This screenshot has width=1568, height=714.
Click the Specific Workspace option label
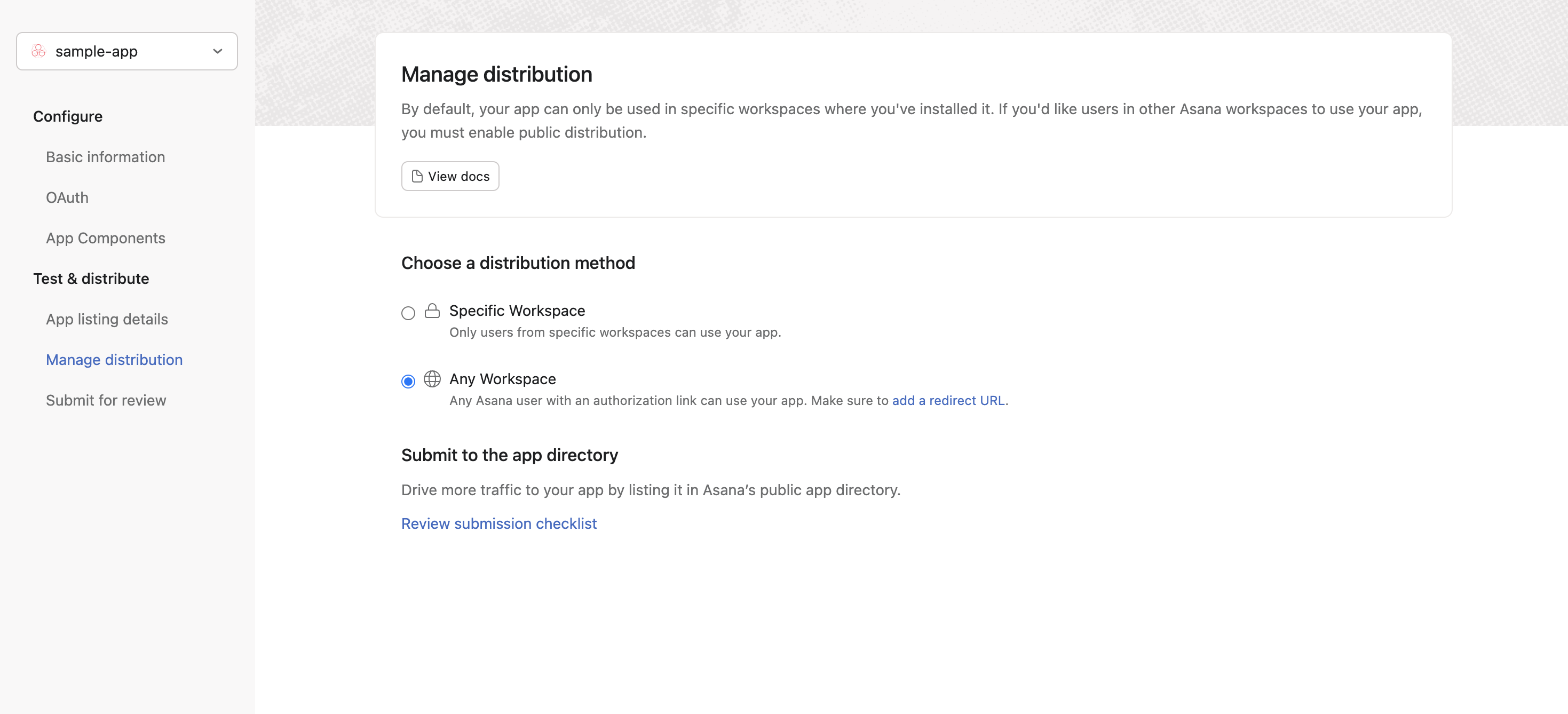(517, 311)
